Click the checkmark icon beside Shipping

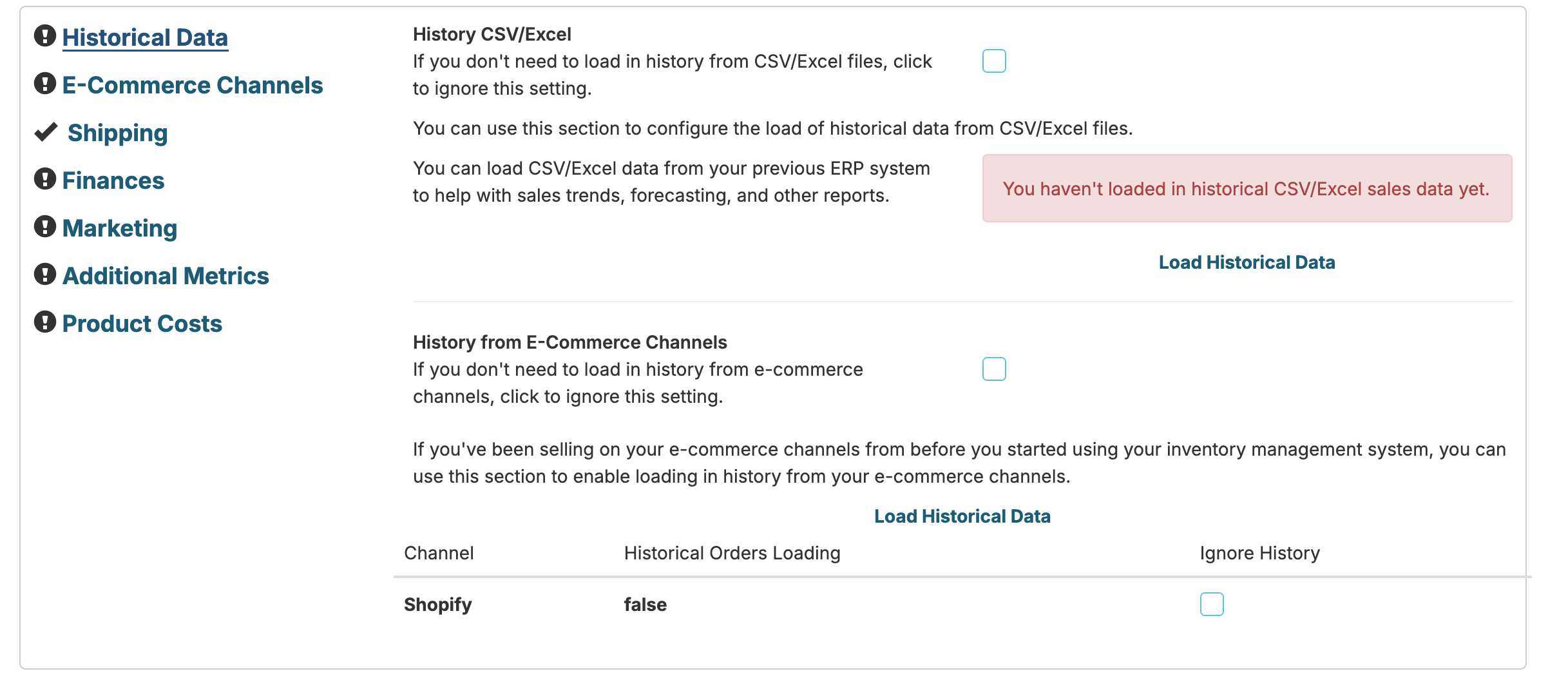(46, 132)
